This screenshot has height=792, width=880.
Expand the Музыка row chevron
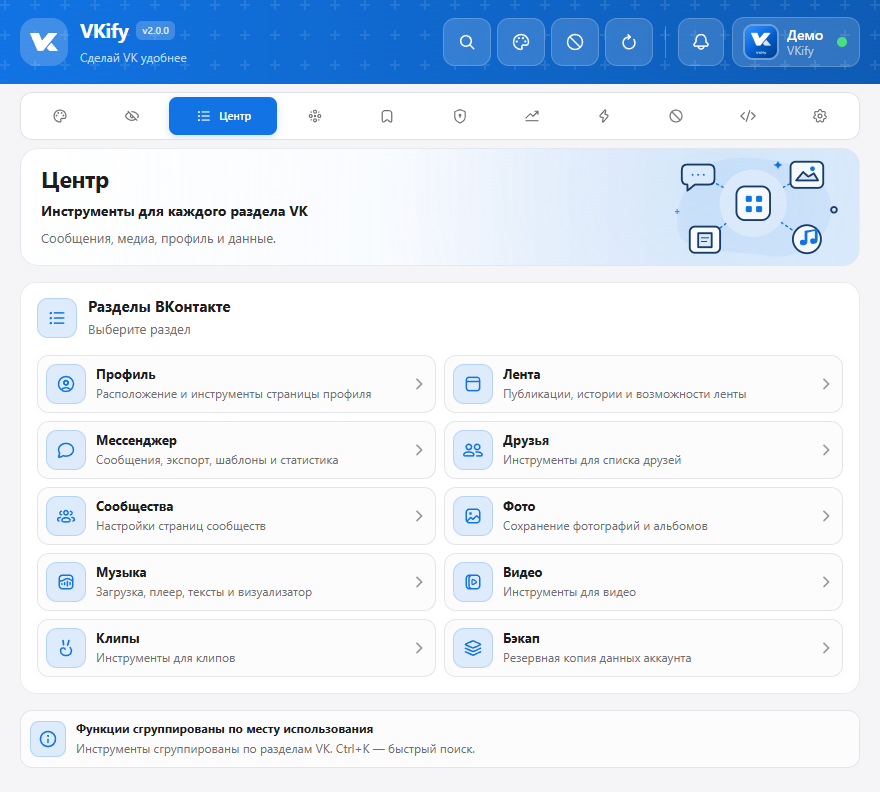(419, 582)
